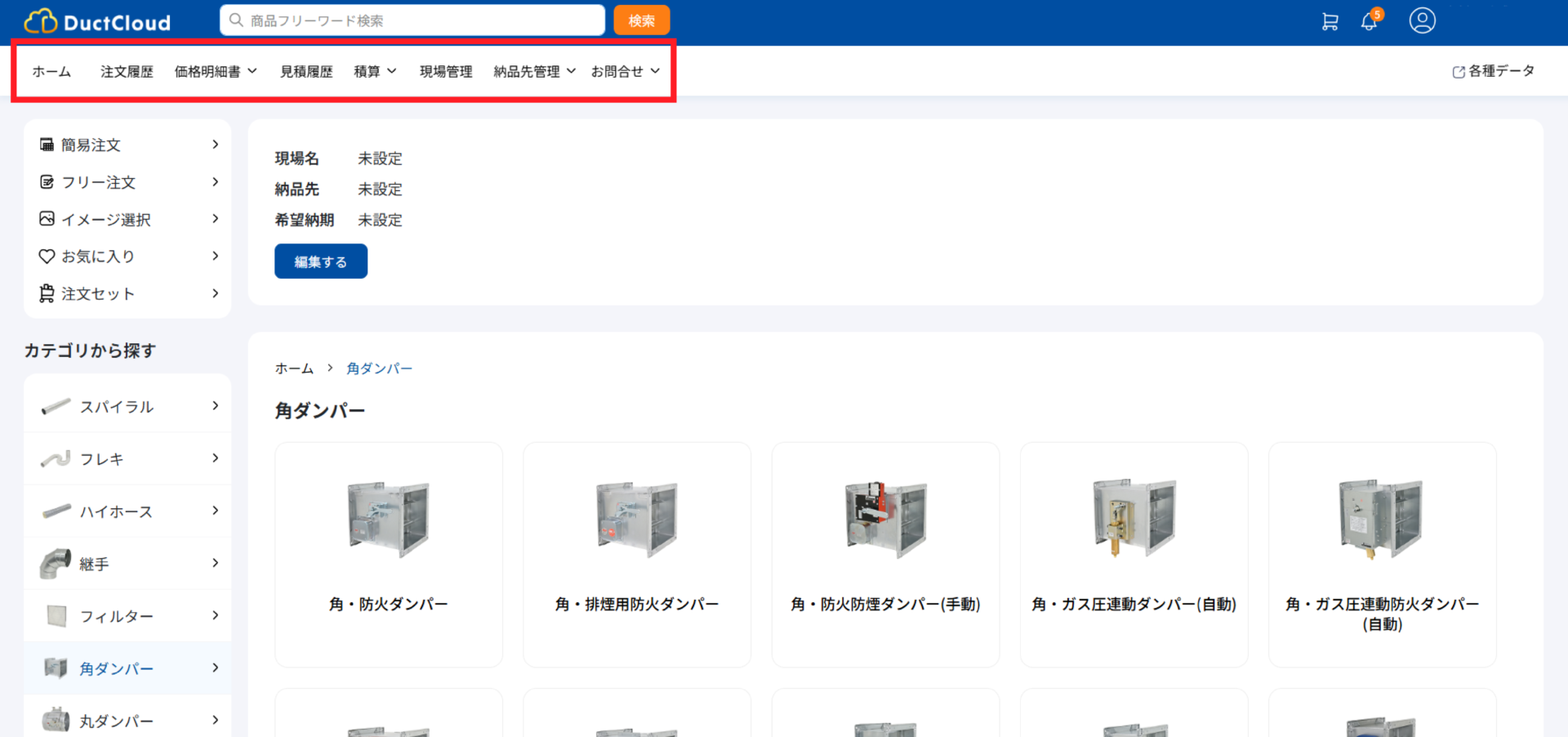Screen dimensions: 1568x737
Task: Go to 注文履歴 in navigation bar
Action: [x=127, y=72]
